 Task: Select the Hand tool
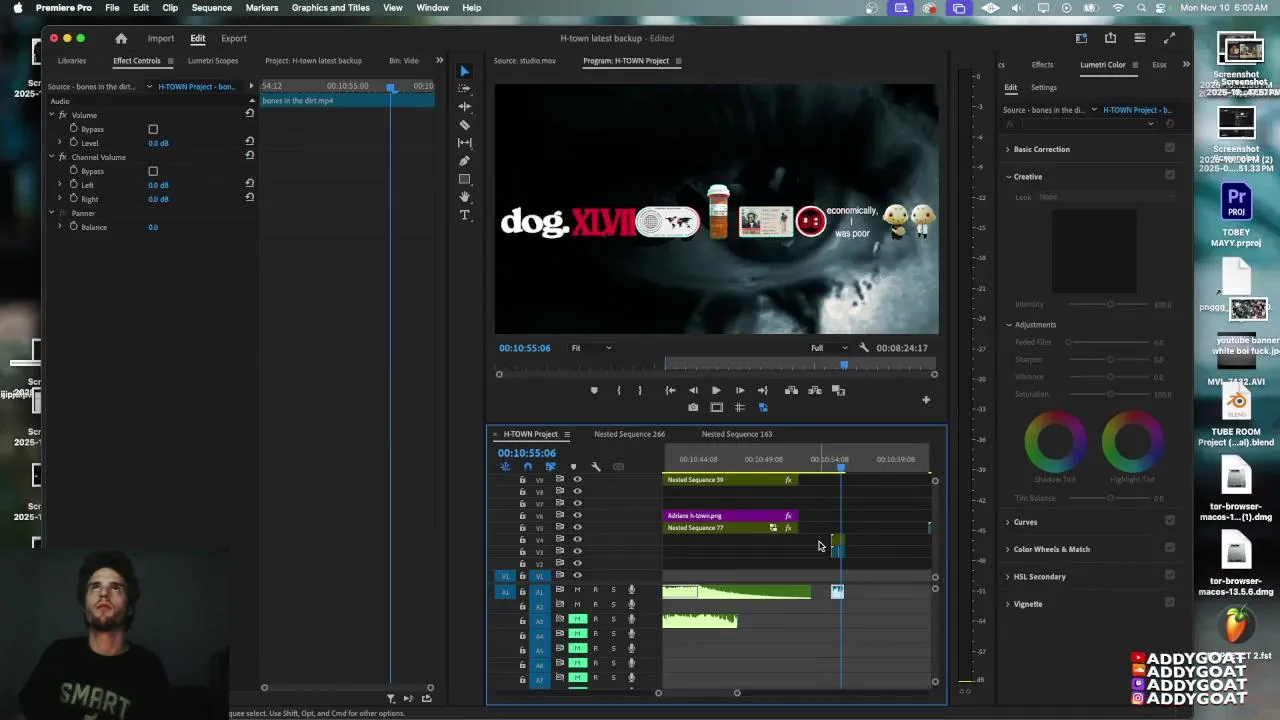[464, 197]
